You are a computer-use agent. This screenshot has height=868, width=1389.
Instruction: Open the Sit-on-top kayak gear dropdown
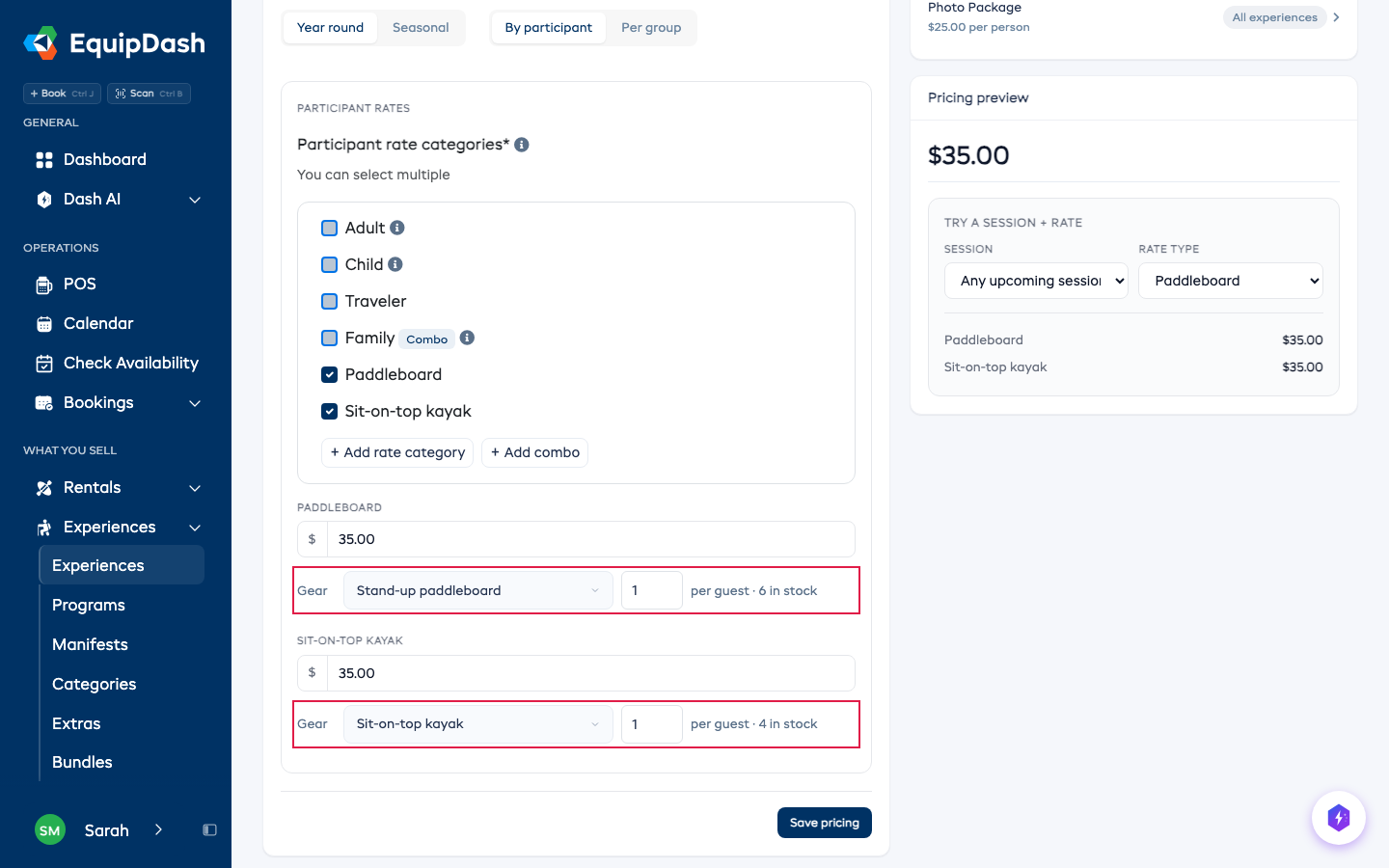(478, 724)
